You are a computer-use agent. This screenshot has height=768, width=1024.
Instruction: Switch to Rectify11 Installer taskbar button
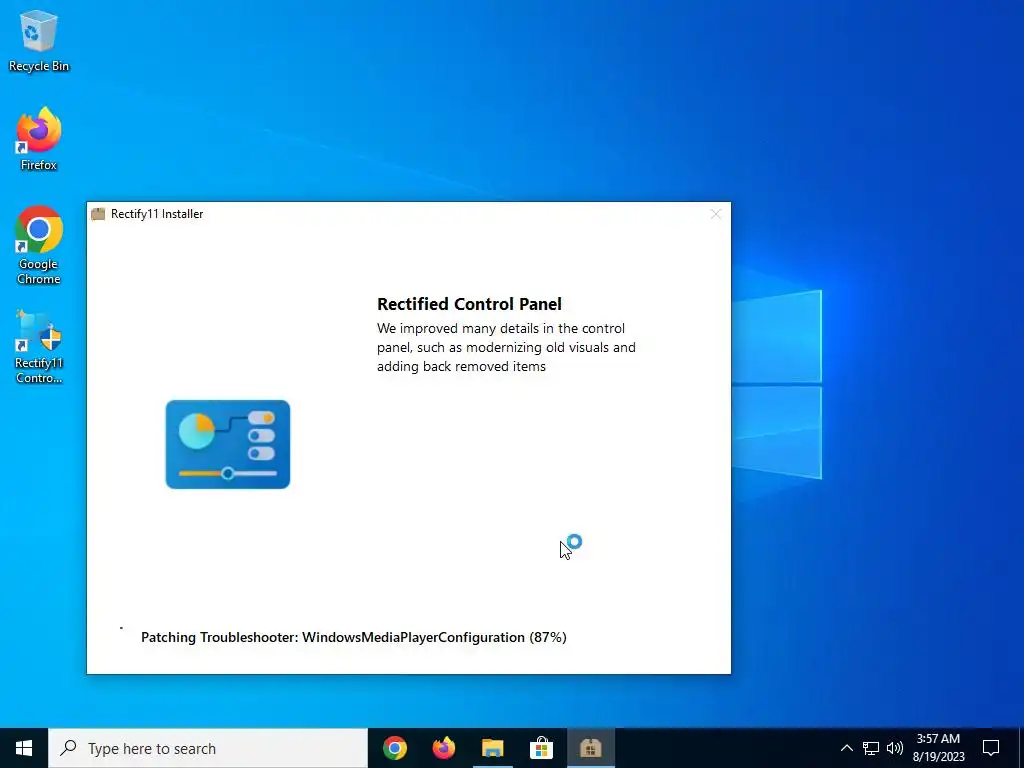(590, 748)
